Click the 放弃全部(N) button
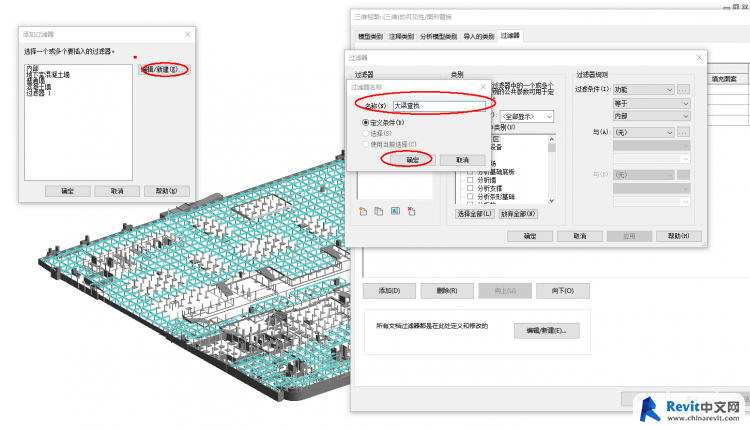Viewport: 750px width, 430px height. [x=518, y=214]
